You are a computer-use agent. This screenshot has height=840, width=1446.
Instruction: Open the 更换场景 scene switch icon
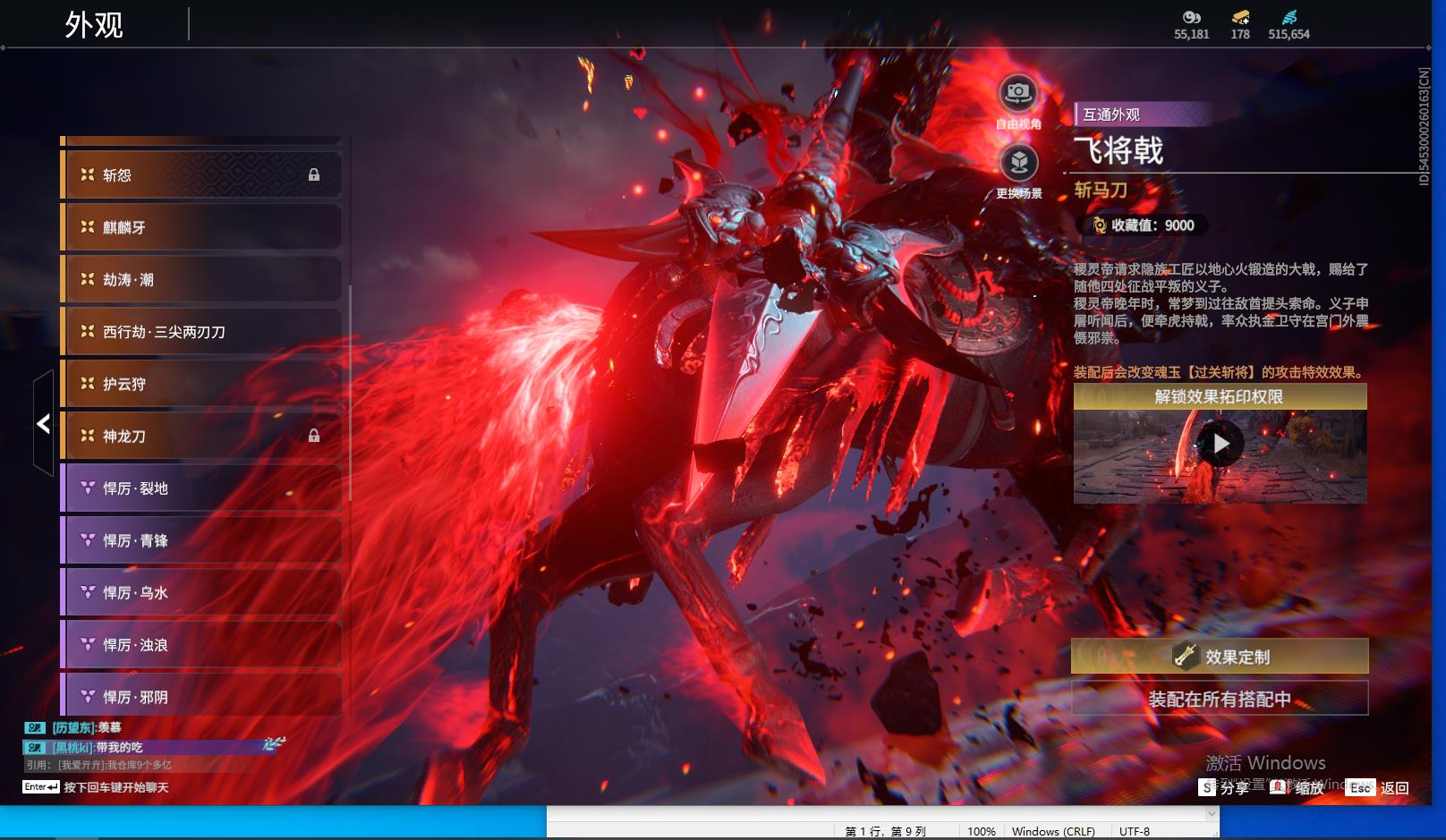pos(1018,163)
